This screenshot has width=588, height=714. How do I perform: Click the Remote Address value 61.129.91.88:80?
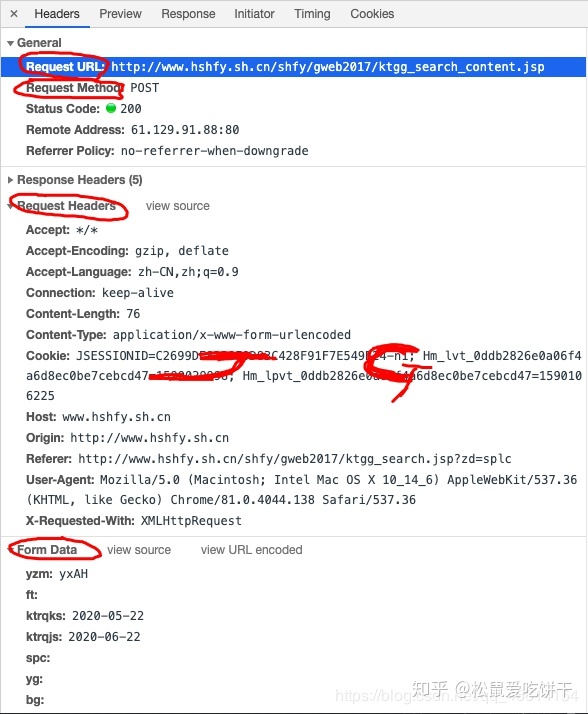[x=185, y=130]
